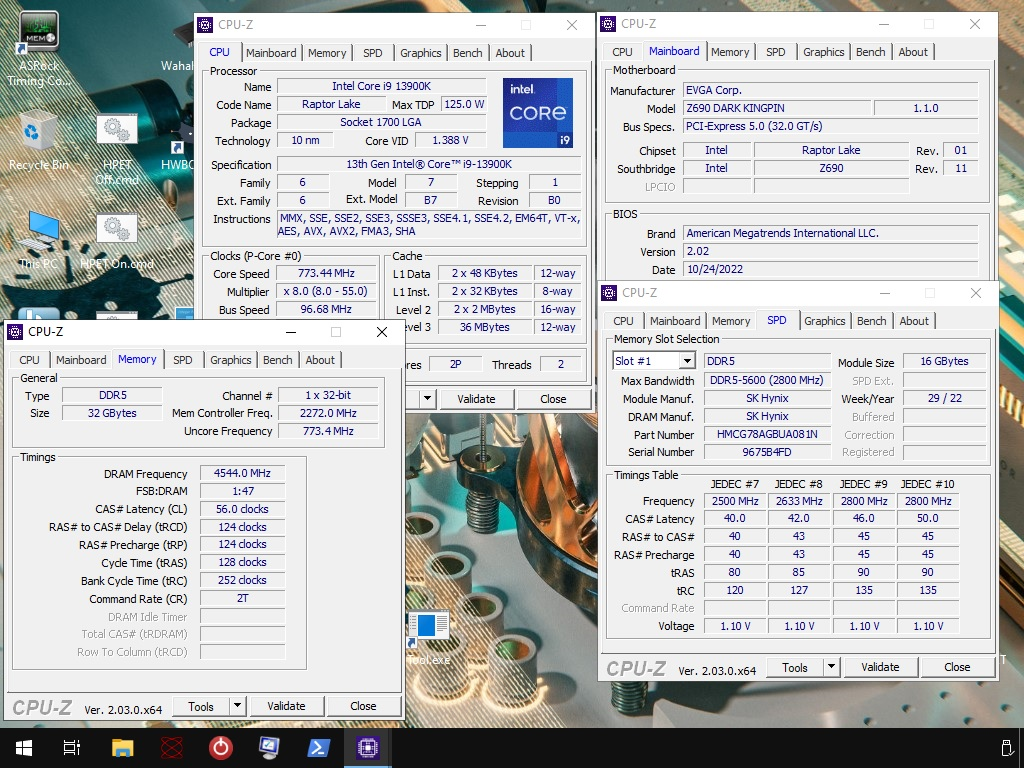Screen dimensions: 1024x768
Task: Click Close in the Memory window
Action: (x=363, y=706)
